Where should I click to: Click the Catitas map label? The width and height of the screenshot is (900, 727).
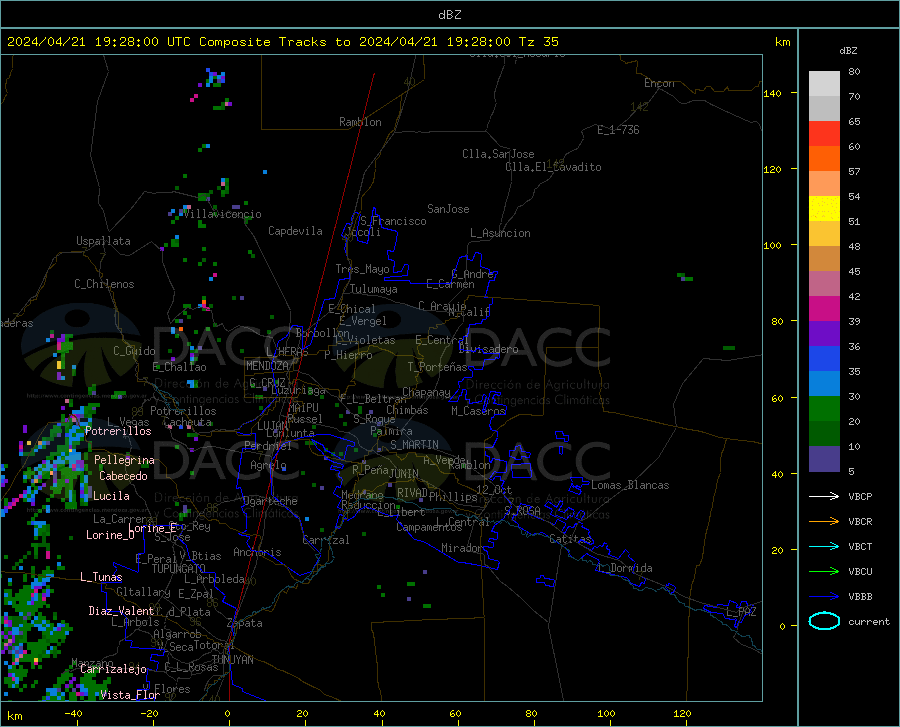571,539
